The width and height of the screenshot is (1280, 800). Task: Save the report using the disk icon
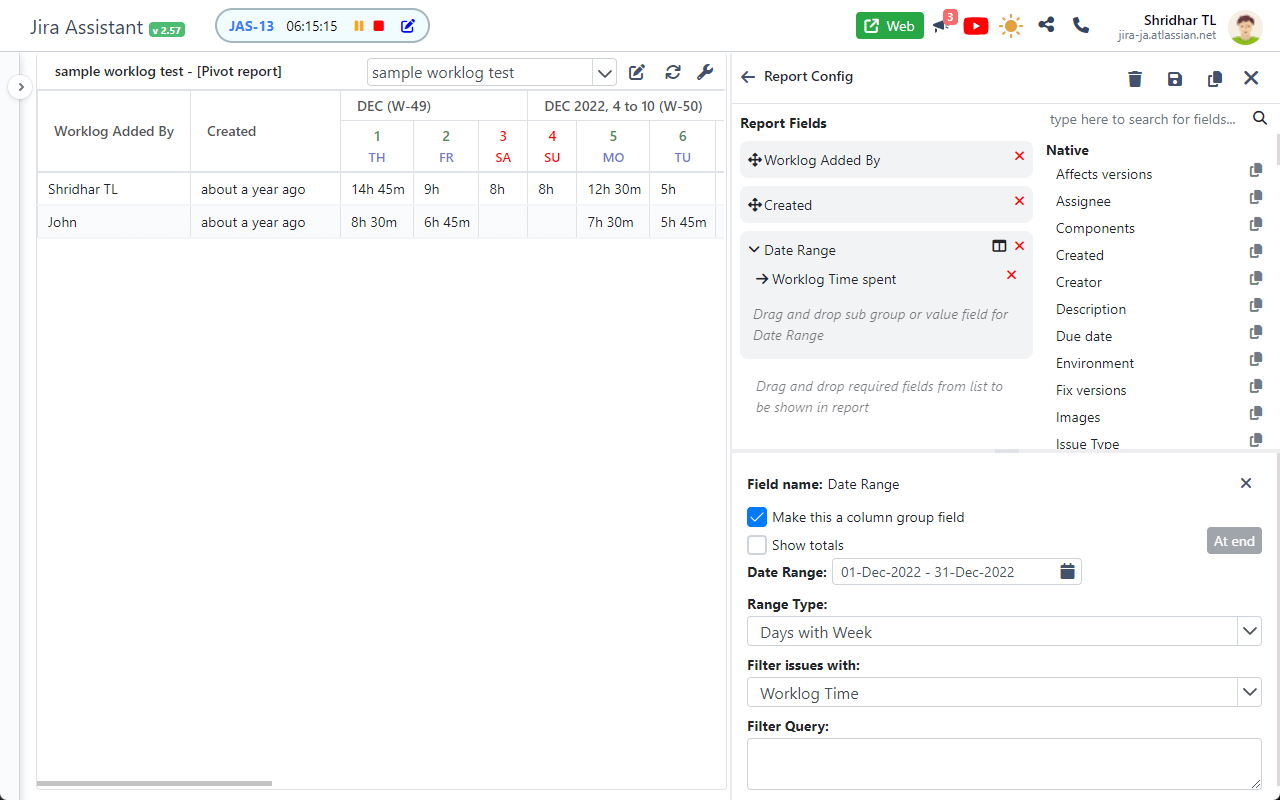pos(1174,77)
